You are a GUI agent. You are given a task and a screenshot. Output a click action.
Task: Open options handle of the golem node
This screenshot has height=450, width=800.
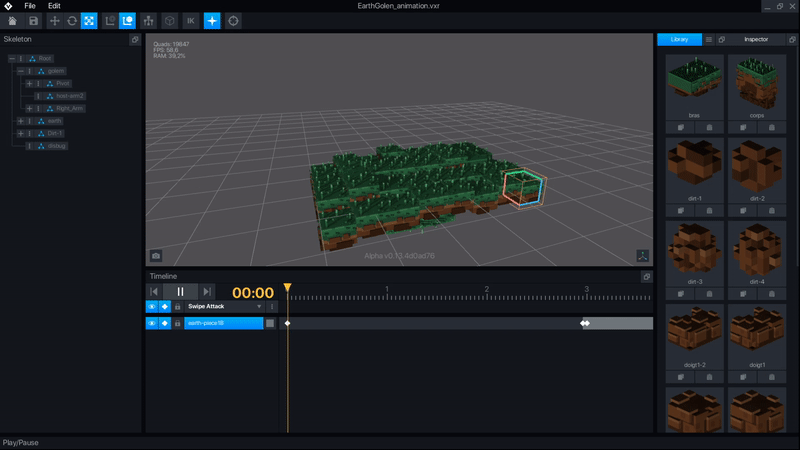click(x=30, y=71)
